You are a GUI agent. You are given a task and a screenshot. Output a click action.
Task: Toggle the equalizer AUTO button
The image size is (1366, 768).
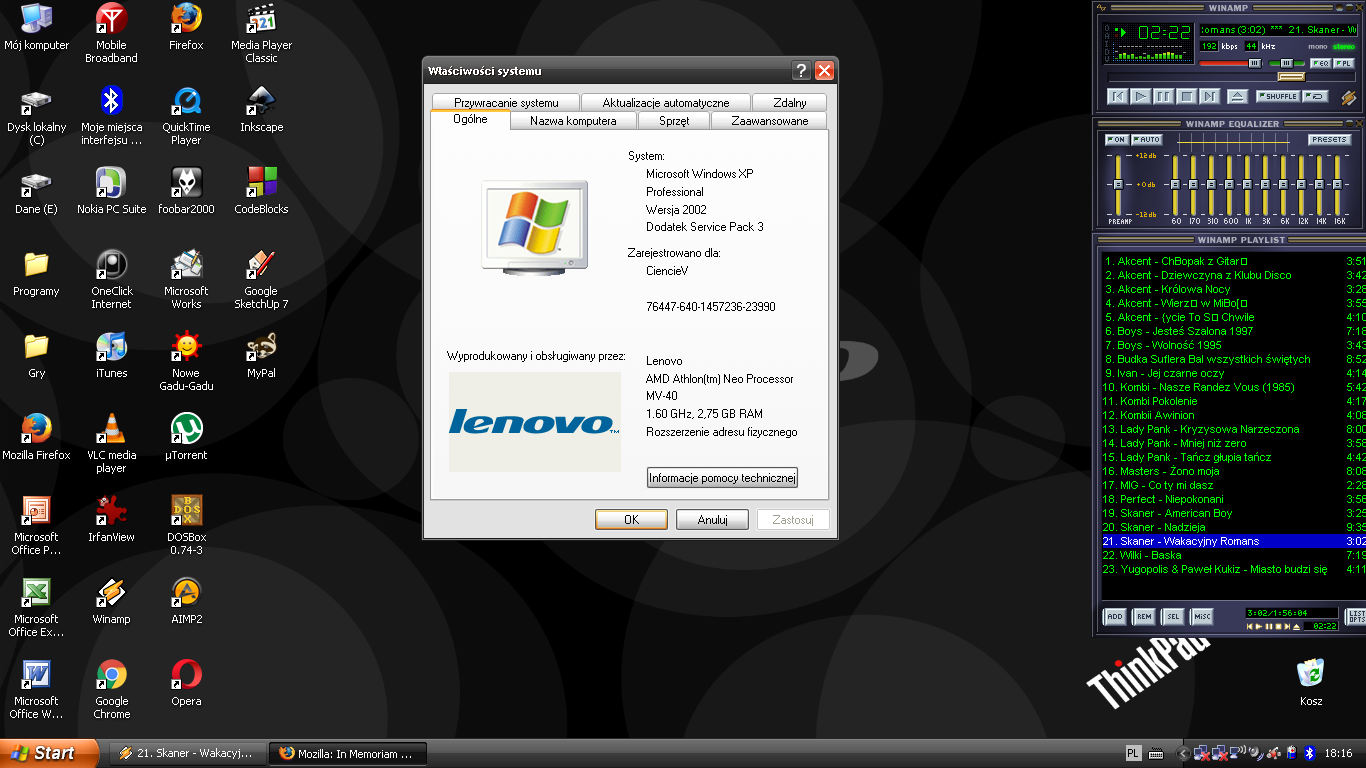pyautogui.click(x=1147, y=140)
